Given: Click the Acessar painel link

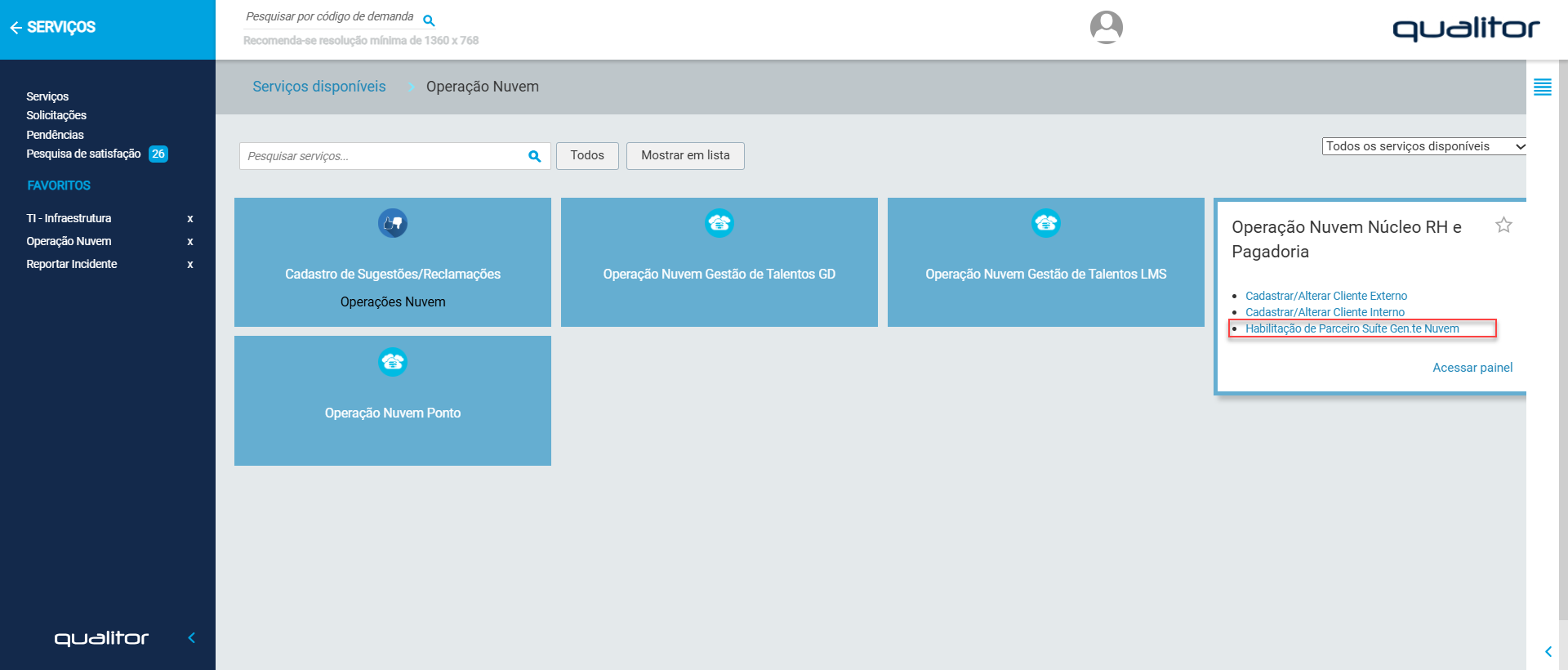Looking at the screenshot, I should tap(1472, 368).
